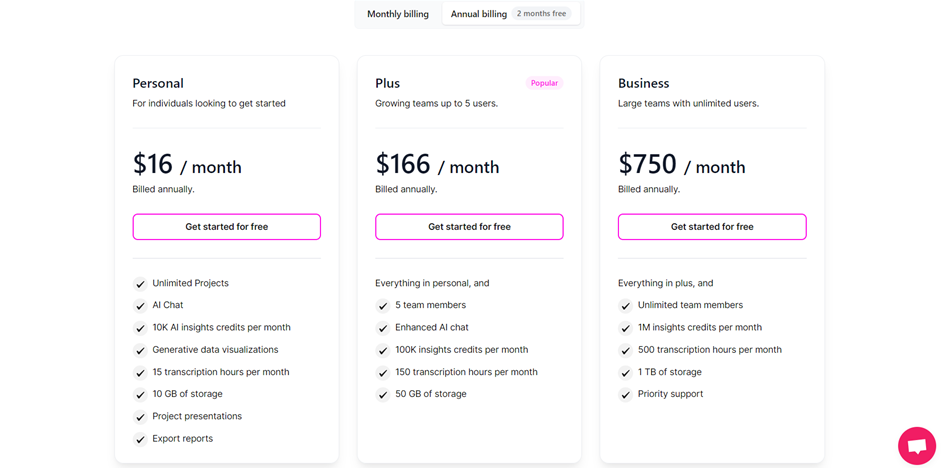Click the Popular badge on Plus plan
The height and width of the screenshot is (468, 944).
[x=544, y=83]
